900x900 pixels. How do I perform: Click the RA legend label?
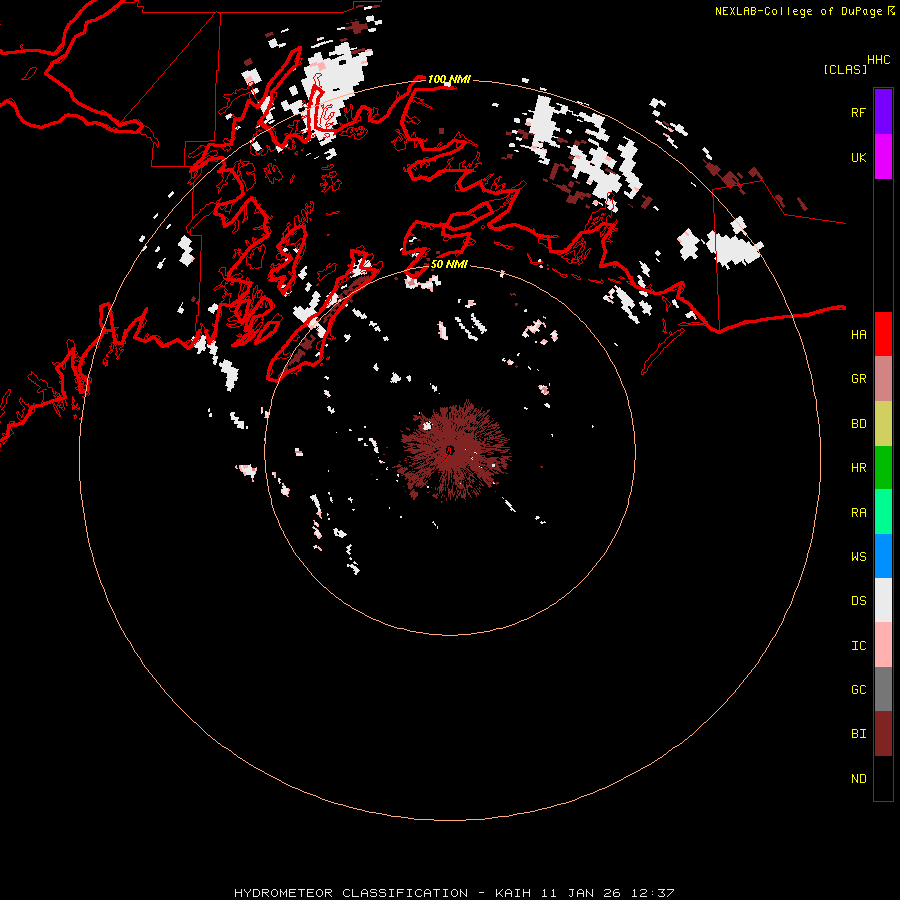pyautogui.click(x=858, y=512)
